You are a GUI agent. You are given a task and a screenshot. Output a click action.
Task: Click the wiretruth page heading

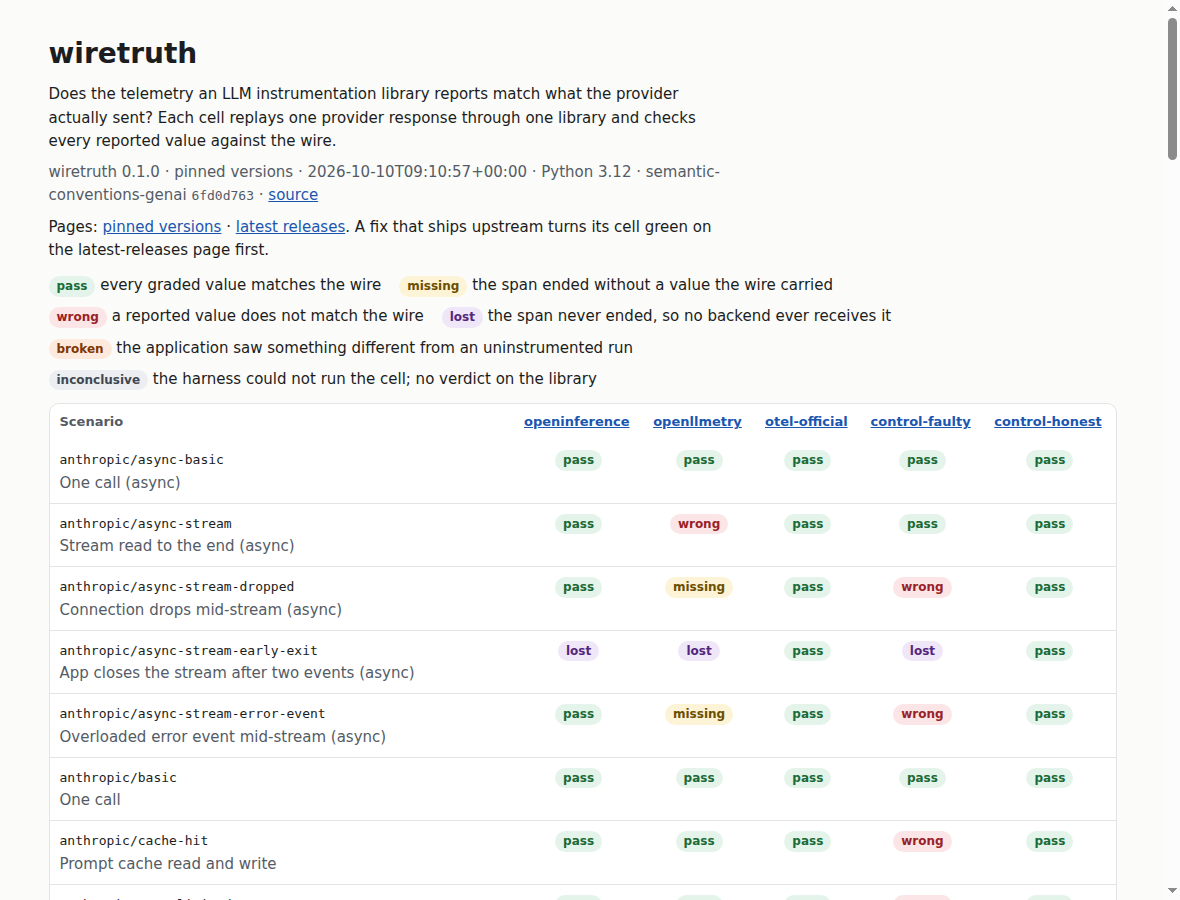(123, 53)
